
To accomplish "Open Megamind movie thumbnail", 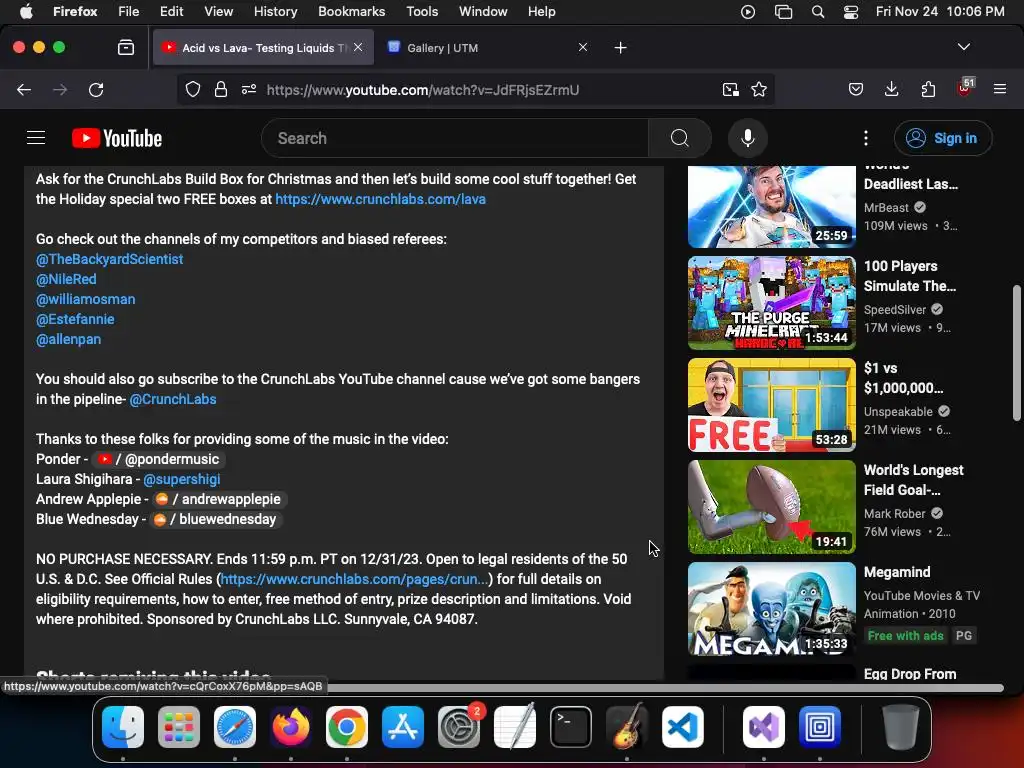I will click(771, 609).
